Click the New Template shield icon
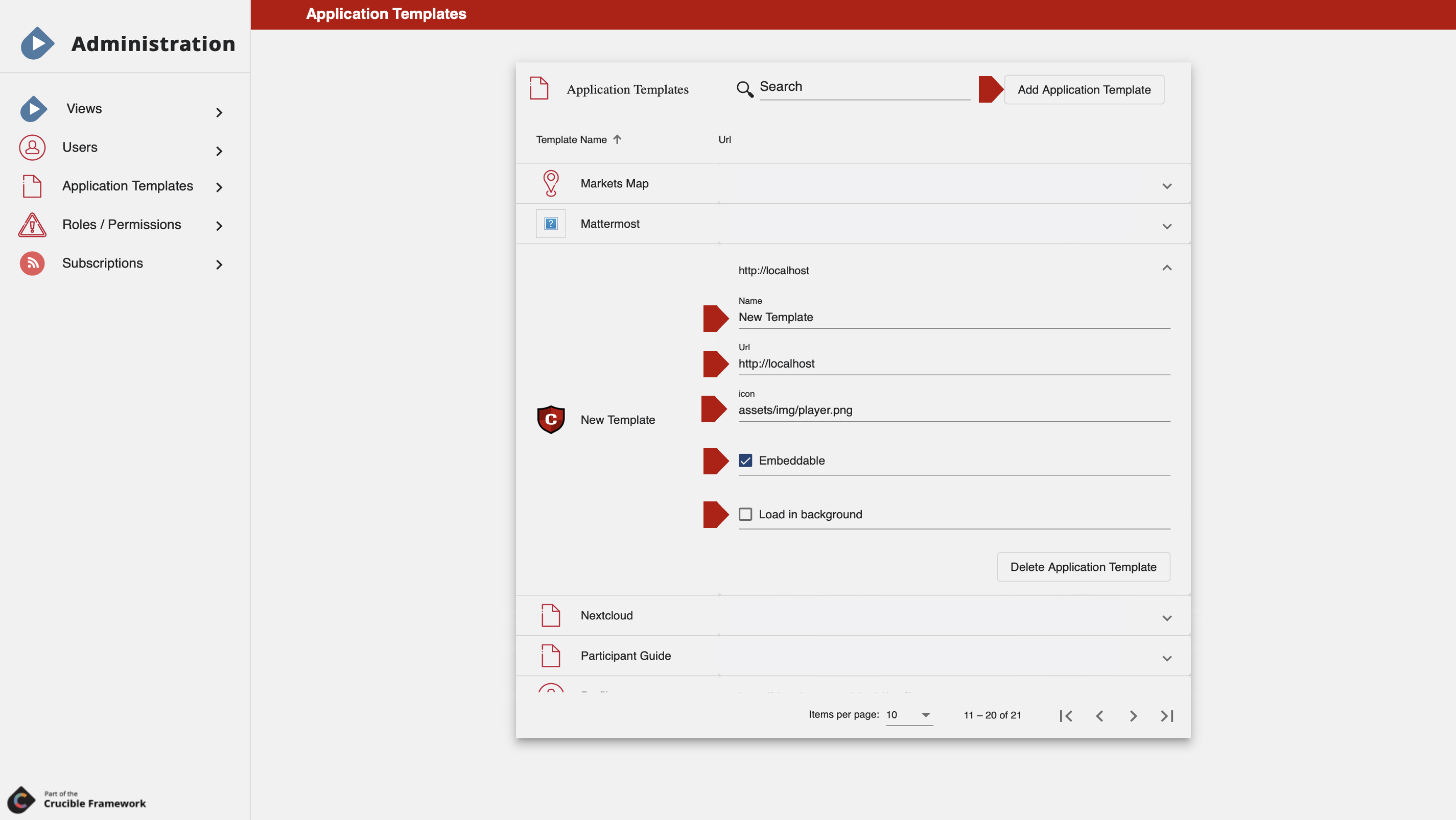The image size is (1456, 820). click(x=551, y=420)
